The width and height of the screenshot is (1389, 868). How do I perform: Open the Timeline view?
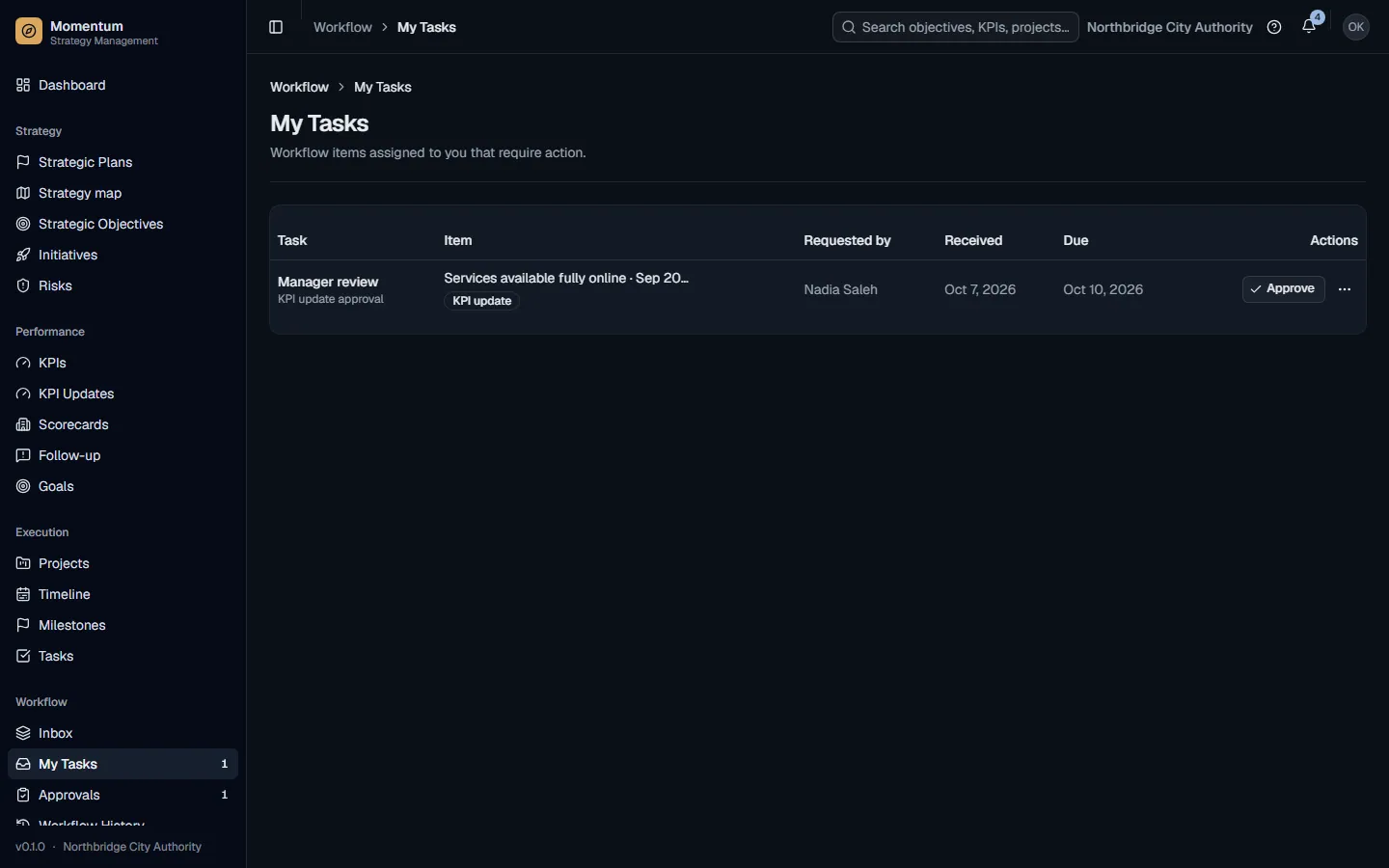pyautogui.click(x=123, y=594)
